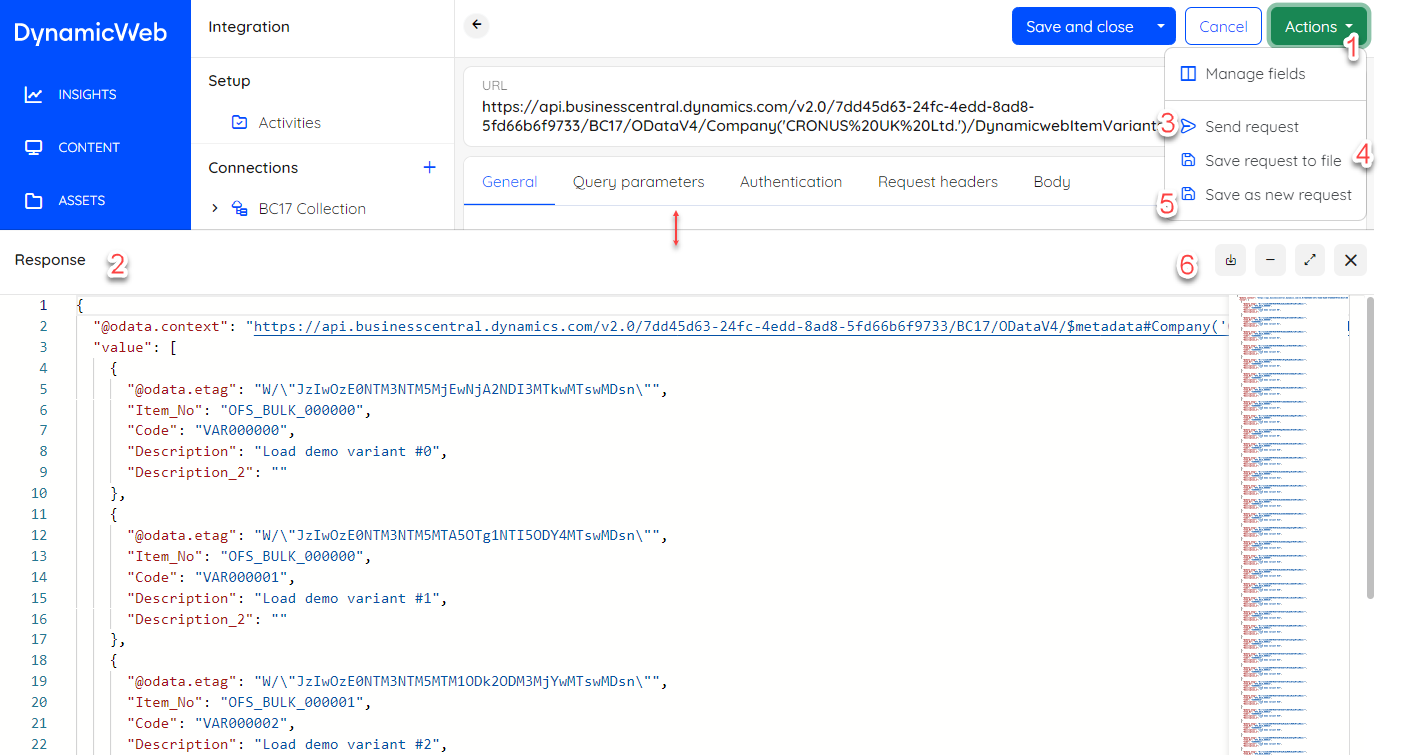The width and height of the screenshot is (1405, 755).
Task: Download the response with the download icon
Action: coord(1231,260)
